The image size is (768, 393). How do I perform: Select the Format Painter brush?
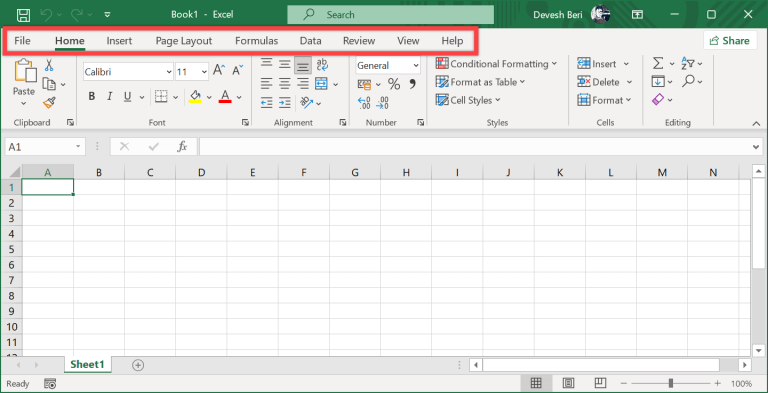coord(49,102)
